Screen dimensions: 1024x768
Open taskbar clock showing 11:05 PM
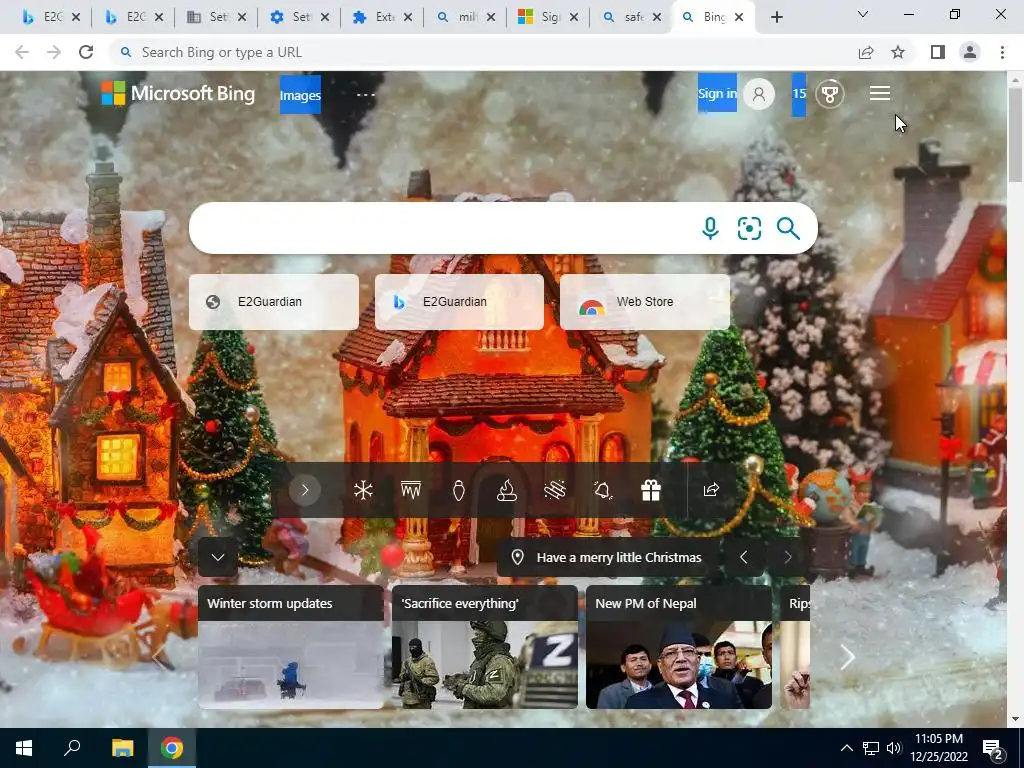(x=938, y=748)
